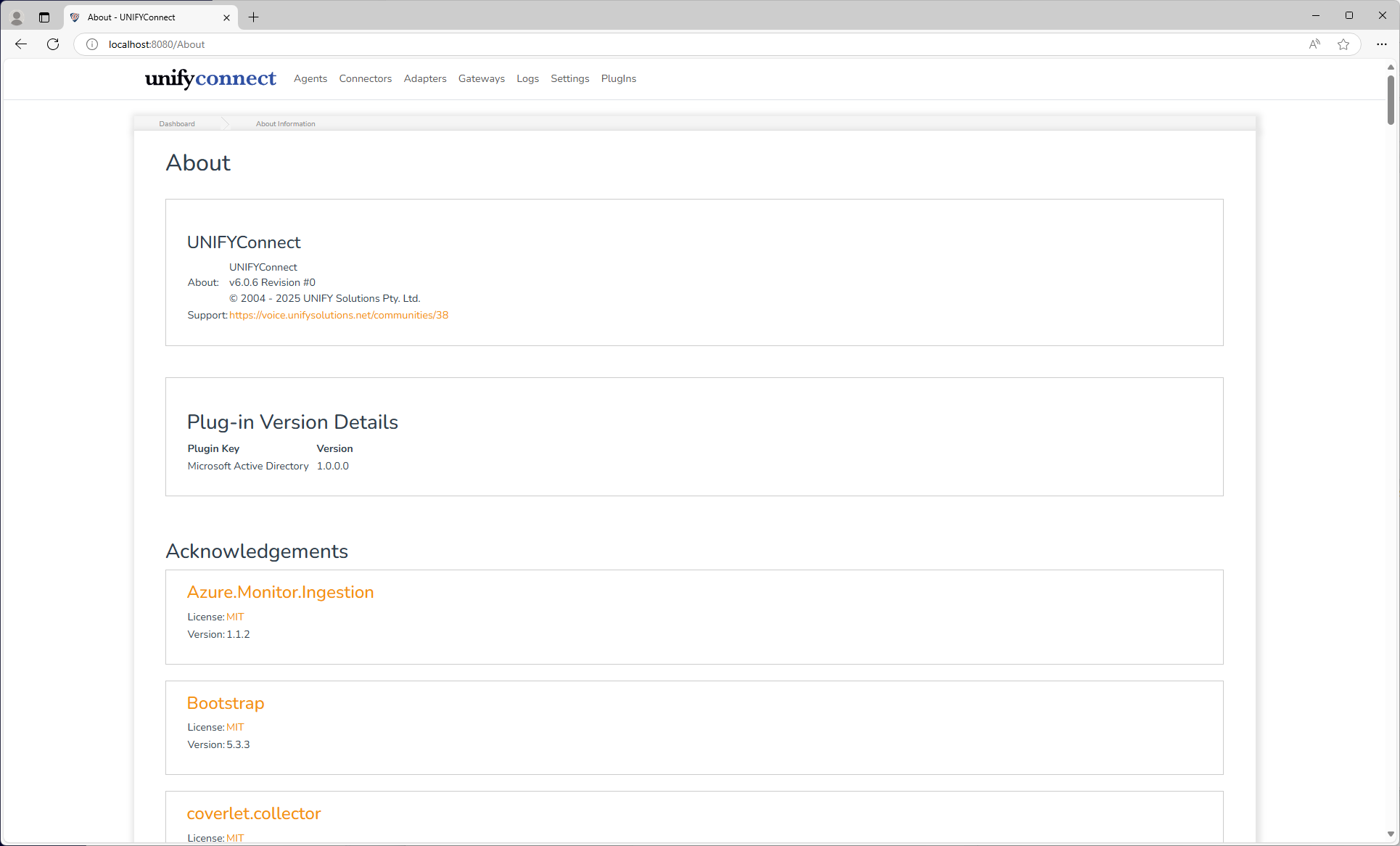Viewport: 1400px width, 846px height.
Task: Click the copyright 2004 - 2025 UNIFY Solutions text
Action: (325, 298)
